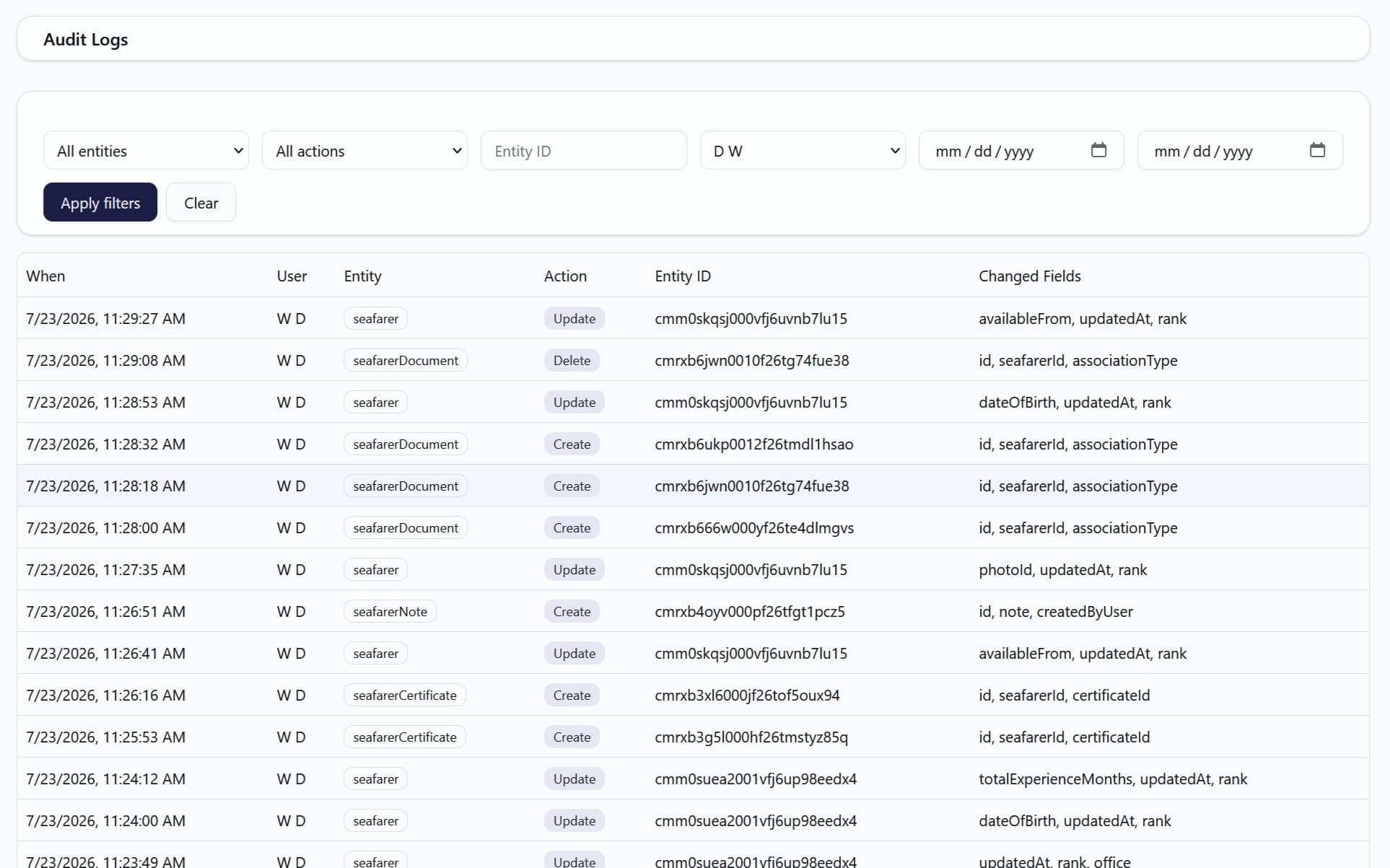Select the 11:28:18 AM timestamp
Image resolution: width=1390 pixels, height=868 pixels.
point(106,486)
